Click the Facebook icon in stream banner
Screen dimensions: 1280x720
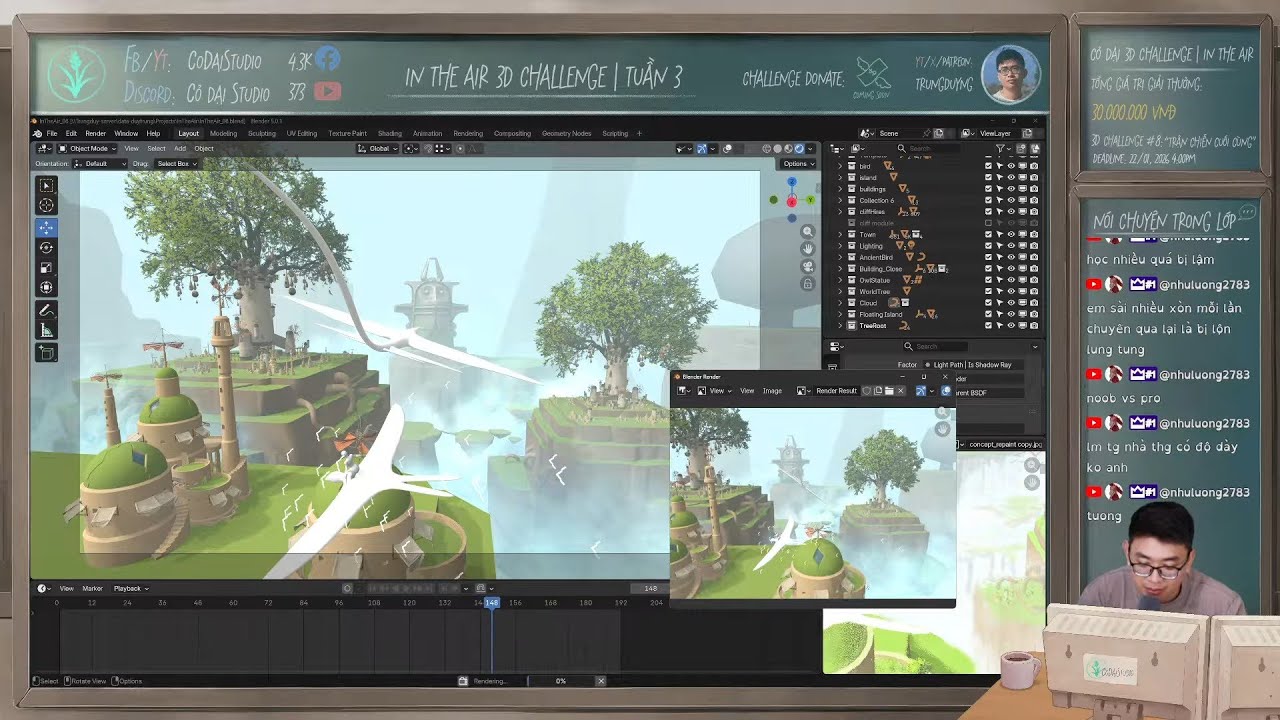[327, 60]
